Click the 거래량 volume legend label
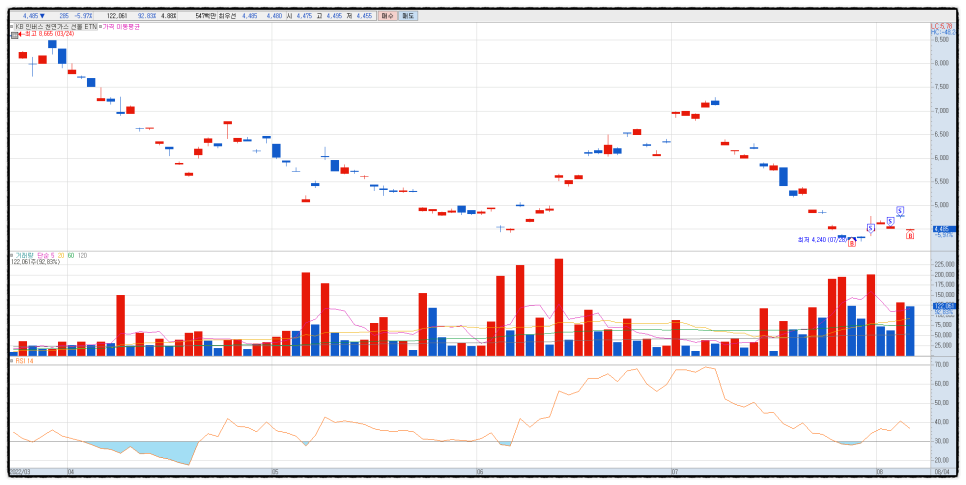Image resolution: width=966 pixels, height=485 pixels. [x=24, y=255]
